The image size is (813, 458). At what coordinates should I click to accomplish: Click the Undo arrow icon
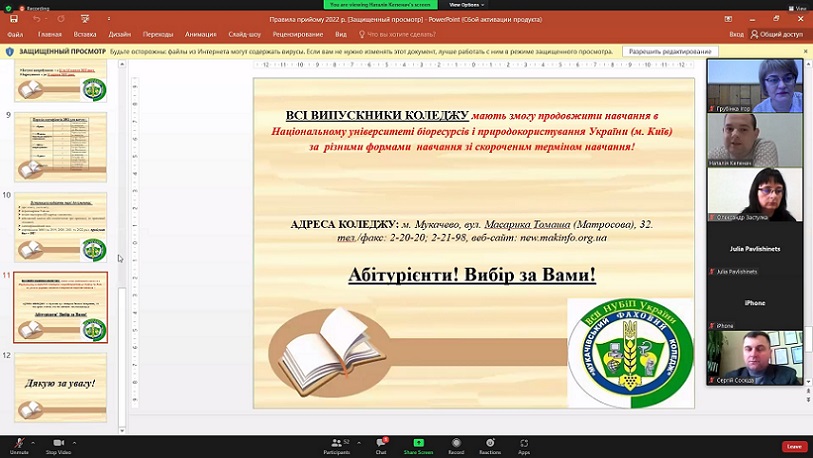[x=36, y=19]
